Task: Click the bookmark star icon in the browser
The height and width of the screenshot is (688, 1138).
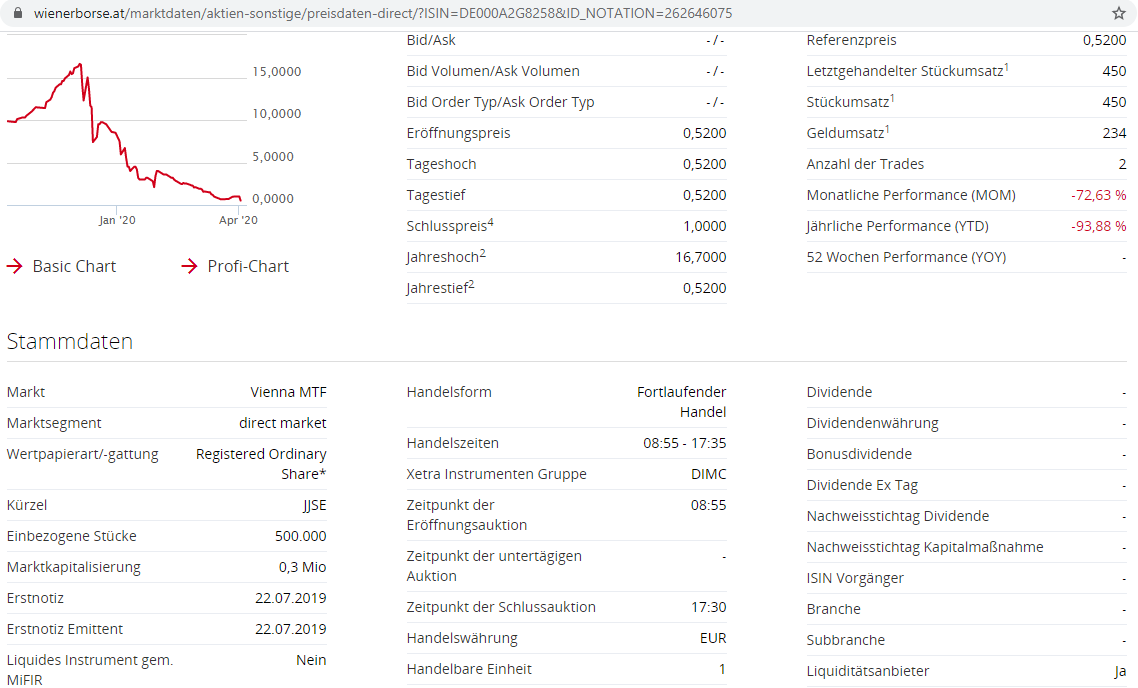Action: tap(1121, 15)
